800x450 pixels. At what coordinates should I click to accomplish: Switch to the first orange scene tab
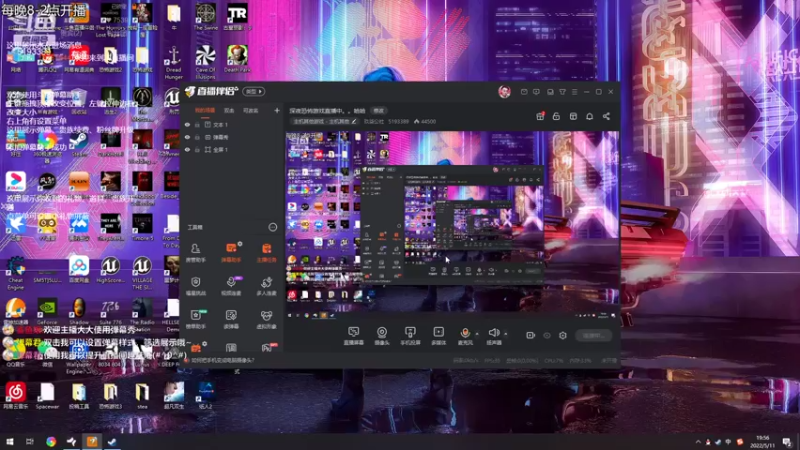(x=205, y=110)
